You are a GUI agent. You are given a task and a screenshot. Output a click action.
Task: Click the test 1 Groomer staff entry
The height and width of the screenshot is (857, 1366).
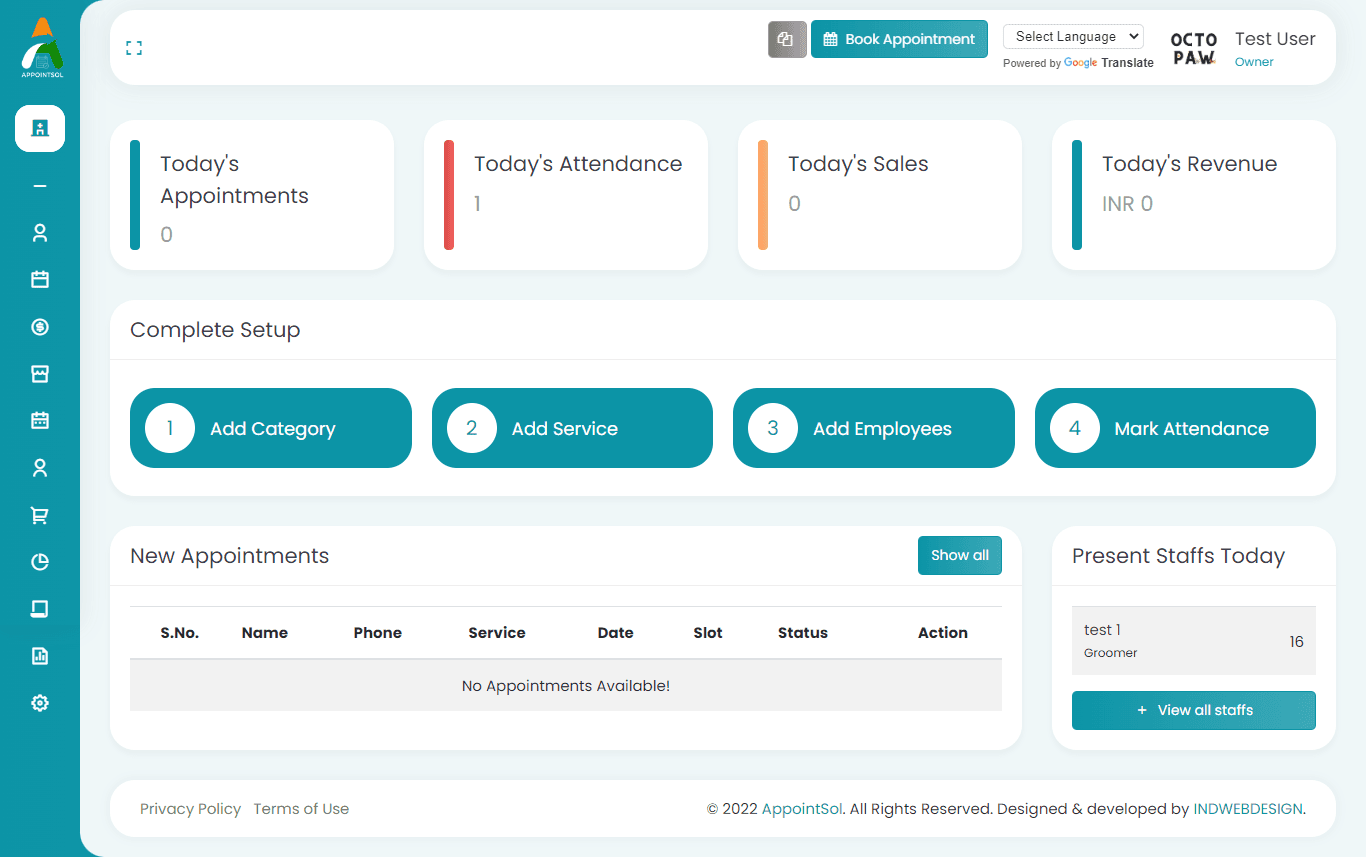[1193, 640]
